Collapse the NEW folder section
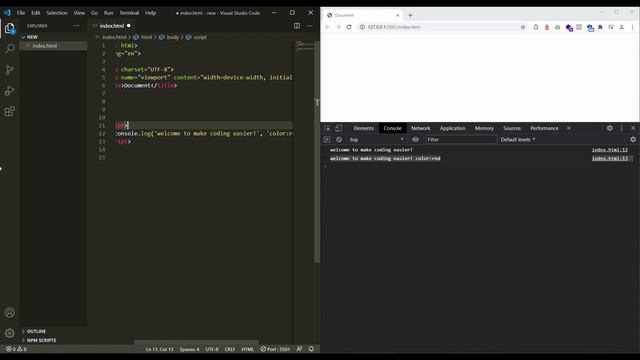640x360 pixels. point(32,37)
